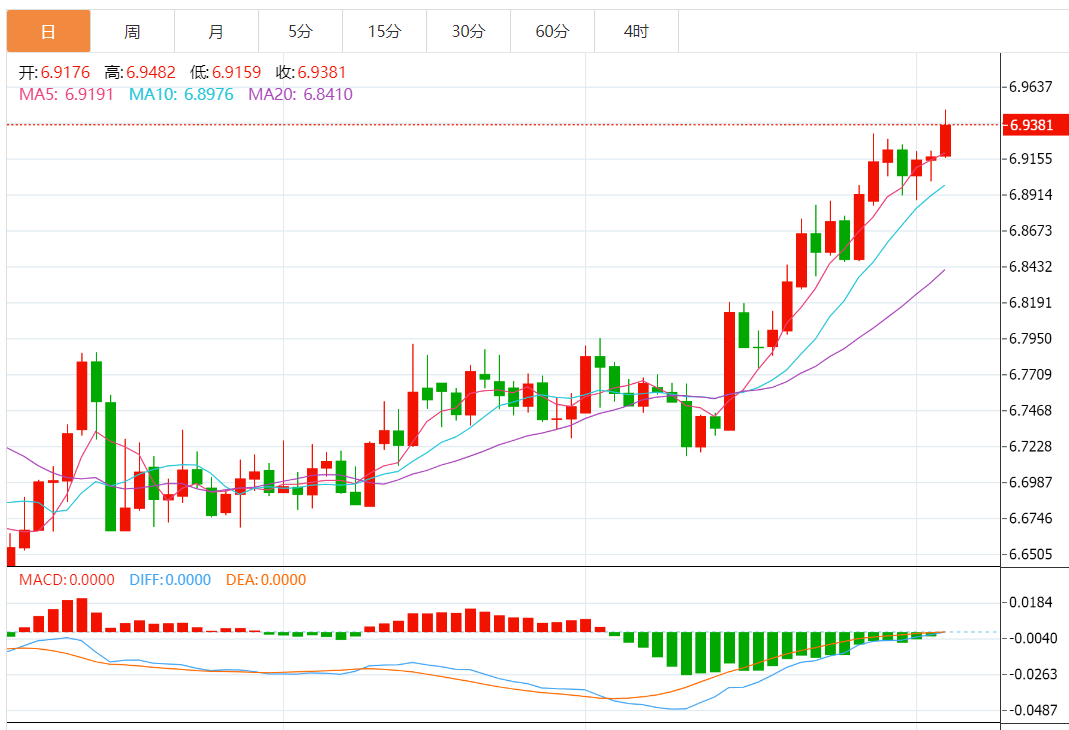Click the -0.0040 MACD axis label
The width and height of the screenshot is (1069, 730).
pyautogui.click(x=1033, y=639)
